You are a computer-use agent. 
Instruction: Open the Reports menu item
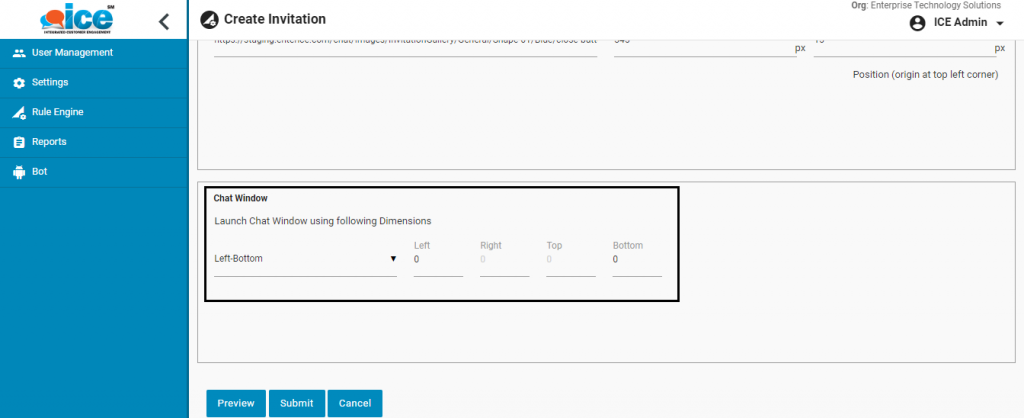tap(49, 142)
